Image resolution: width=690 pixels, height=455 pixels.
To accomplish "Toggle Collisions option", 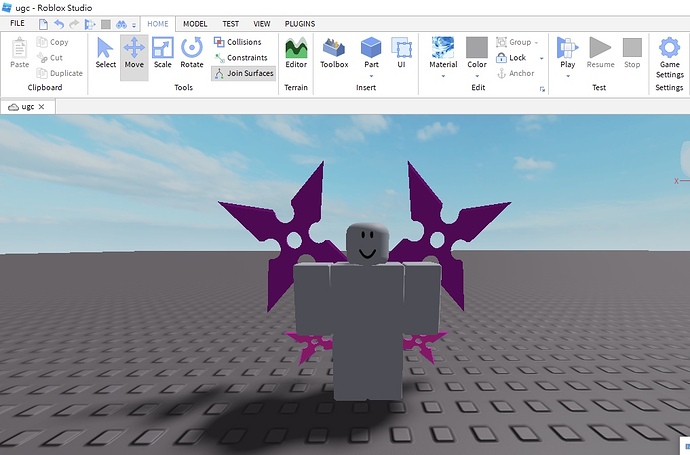I will [x=238, y=42].
